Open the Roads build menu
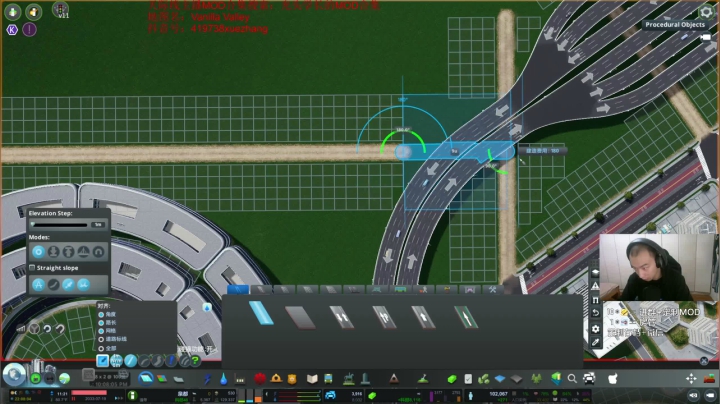The width and height of the screenshot is (720, 404). (146, 379)
